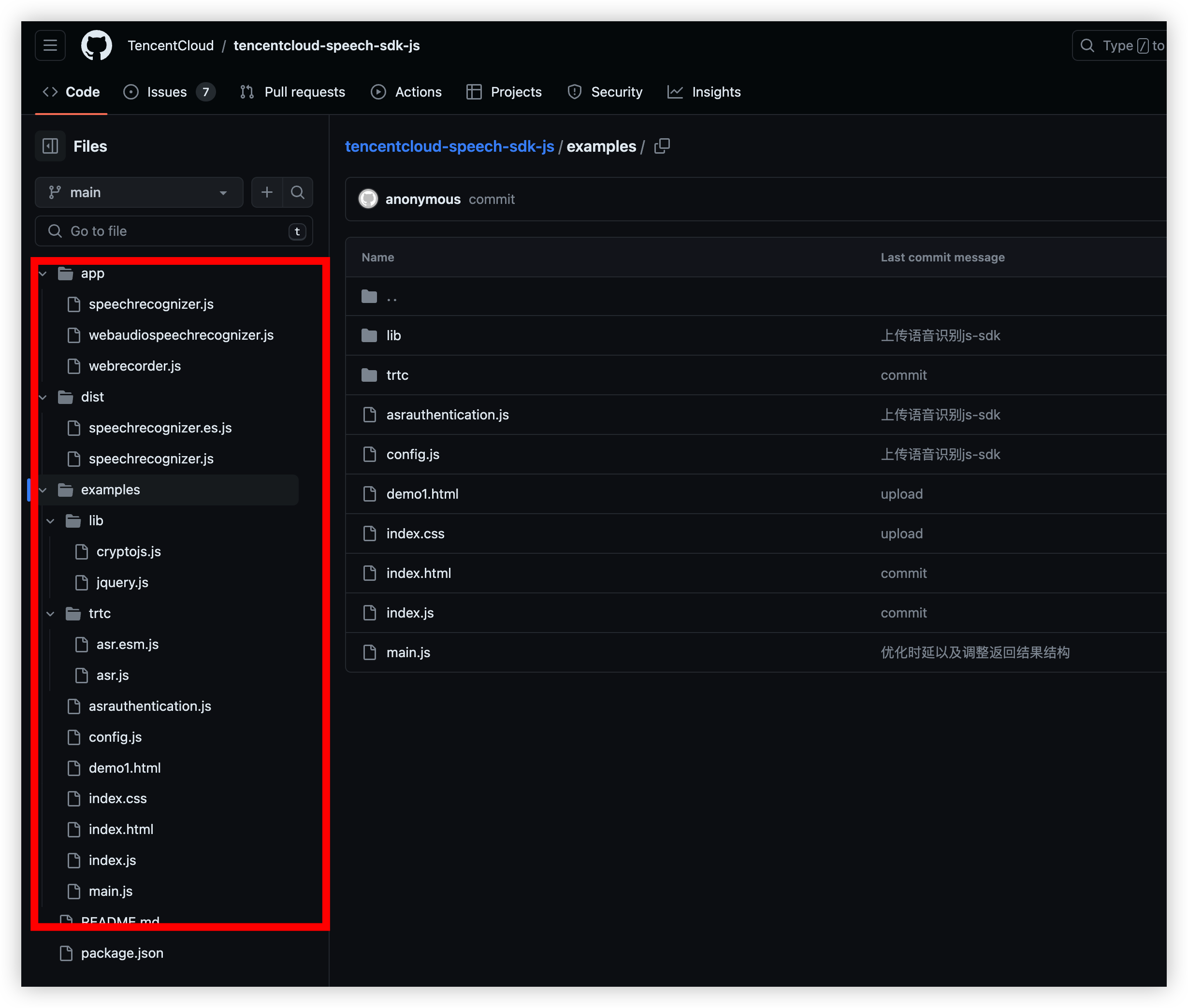
Task: Select asr.js in the file tree
Action: pyautogui.click(x=113, y=675)
